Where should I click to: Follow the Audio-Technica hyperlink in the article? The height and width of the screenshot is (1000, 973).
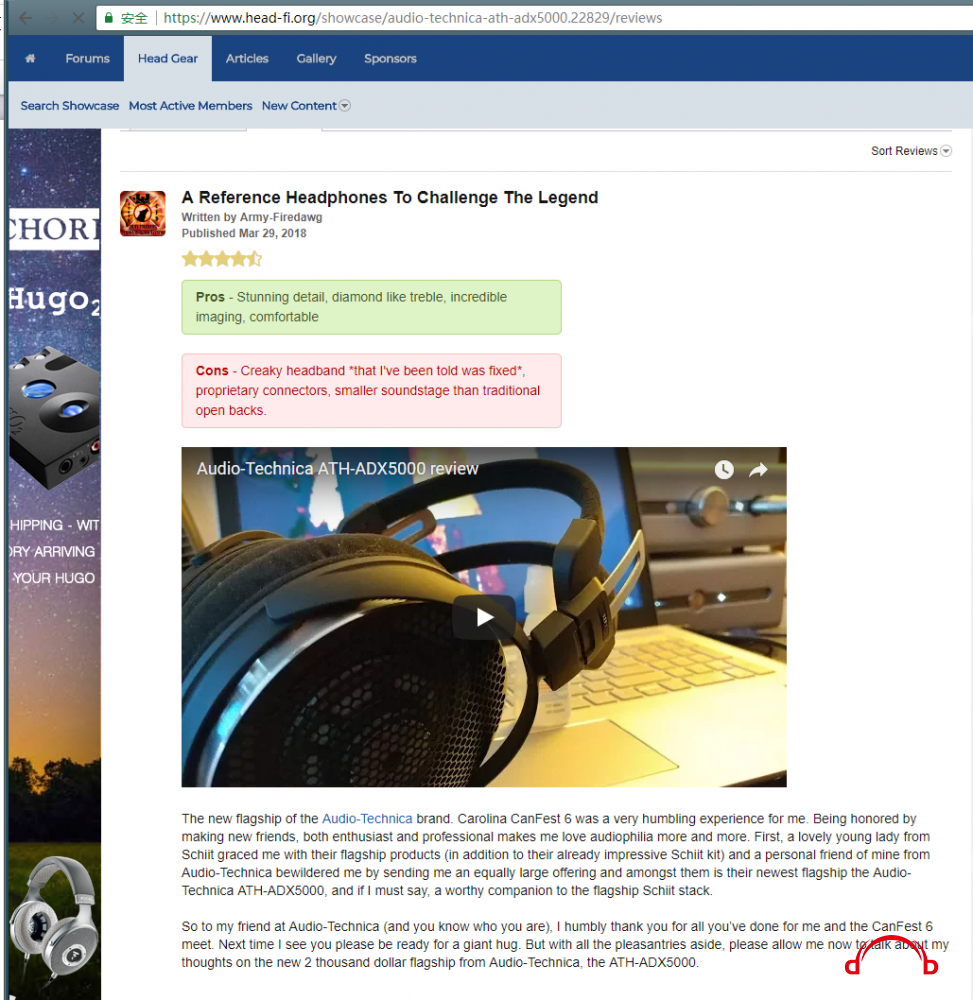pyautogui.click(x=367, y=819)
